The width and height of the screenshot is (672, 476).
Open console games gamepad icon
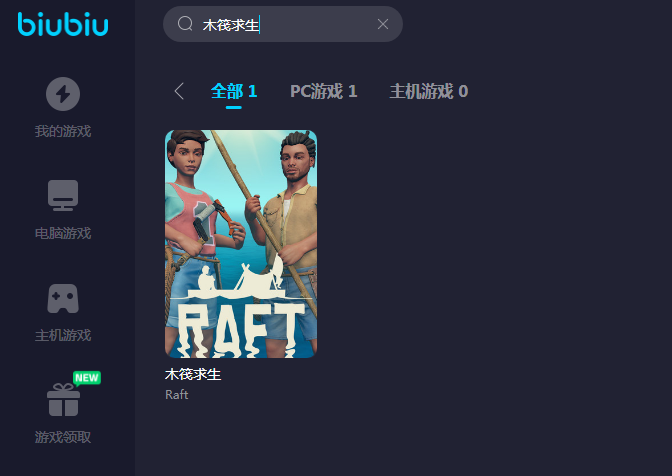pyautogui.click(x=63, y=298)
